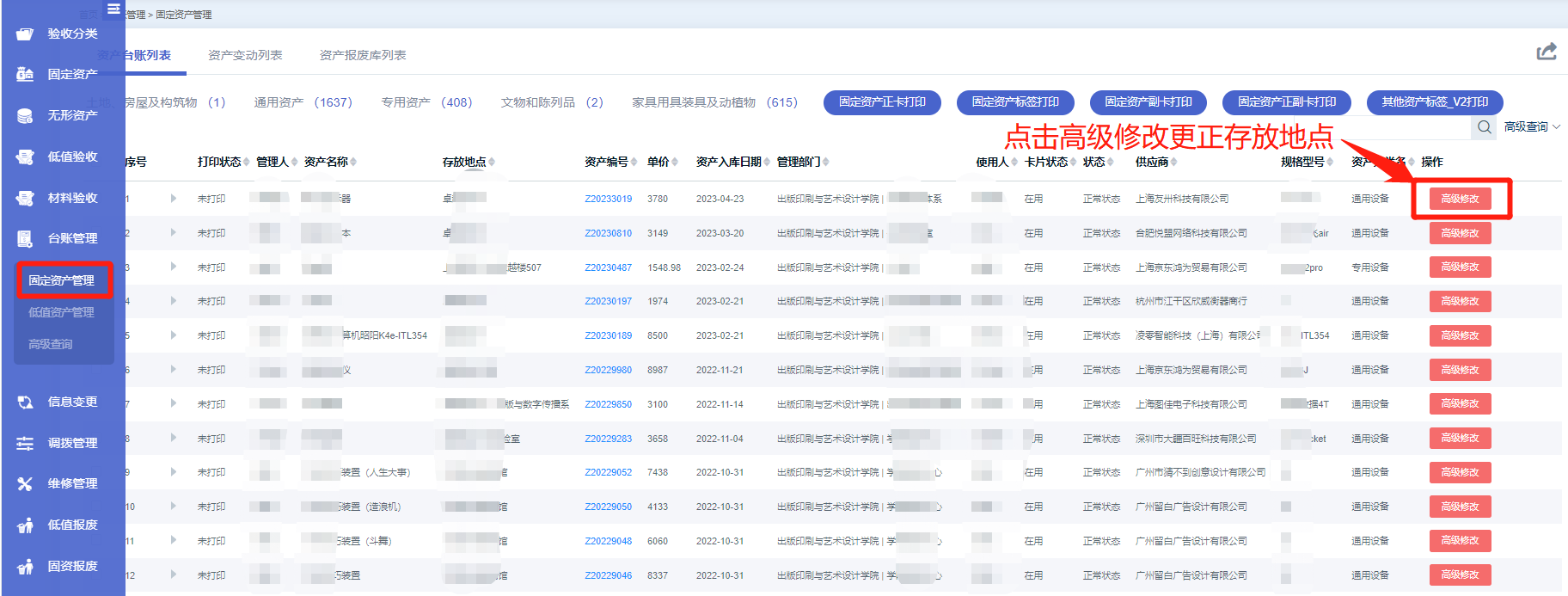Click the 其他资产标签_V2打印 button

(x=1435, y=102)
